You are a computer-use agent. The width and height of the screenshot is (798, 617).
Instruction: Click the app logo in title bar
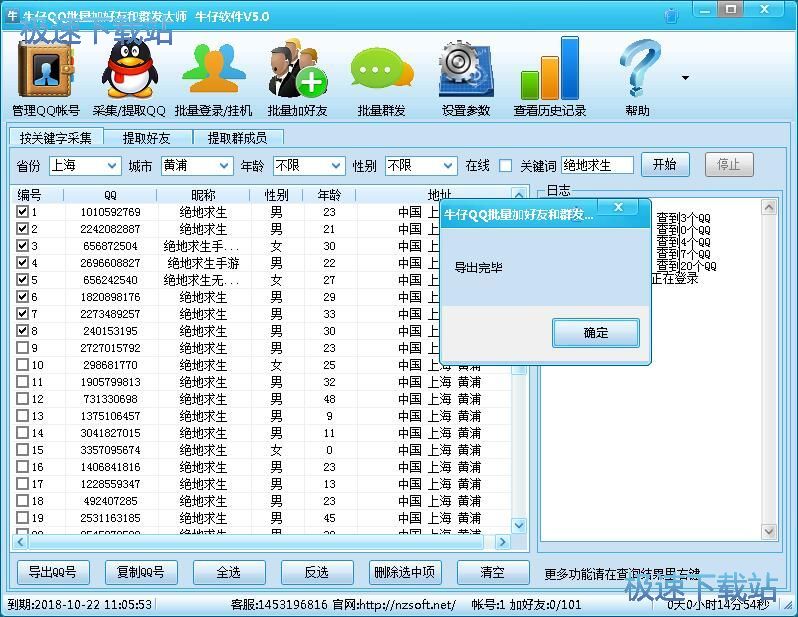pyautogui.click(x=12, y=15)
